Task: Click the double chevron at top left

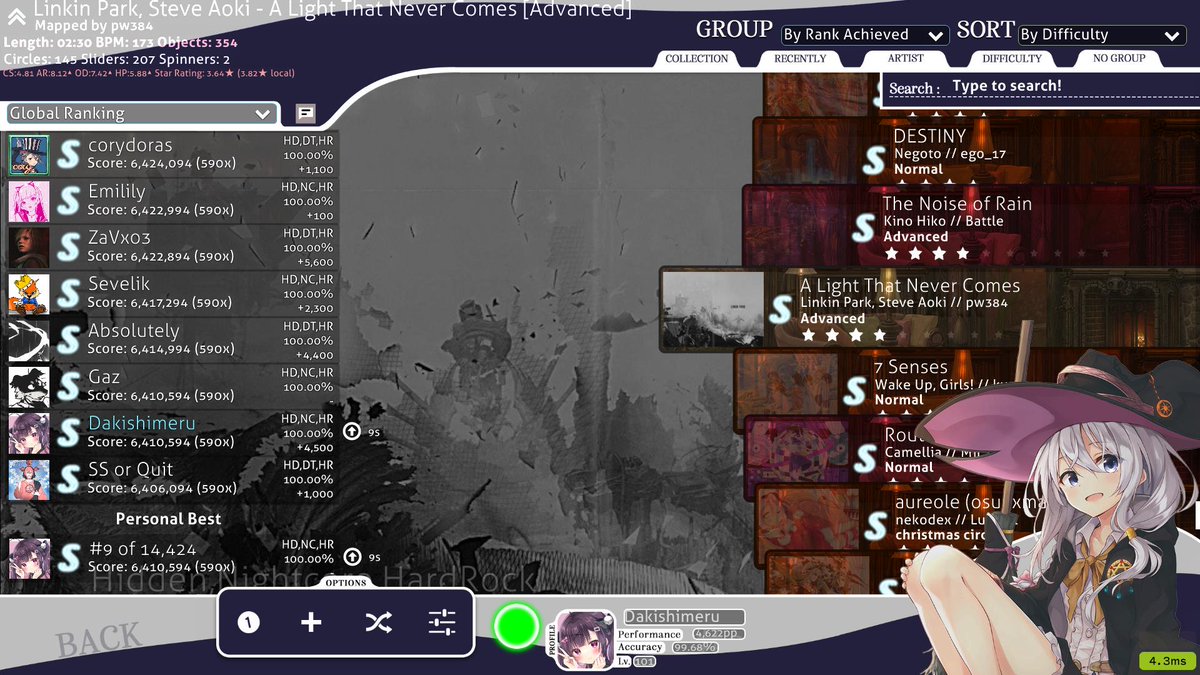Action: tap(17, 18)
